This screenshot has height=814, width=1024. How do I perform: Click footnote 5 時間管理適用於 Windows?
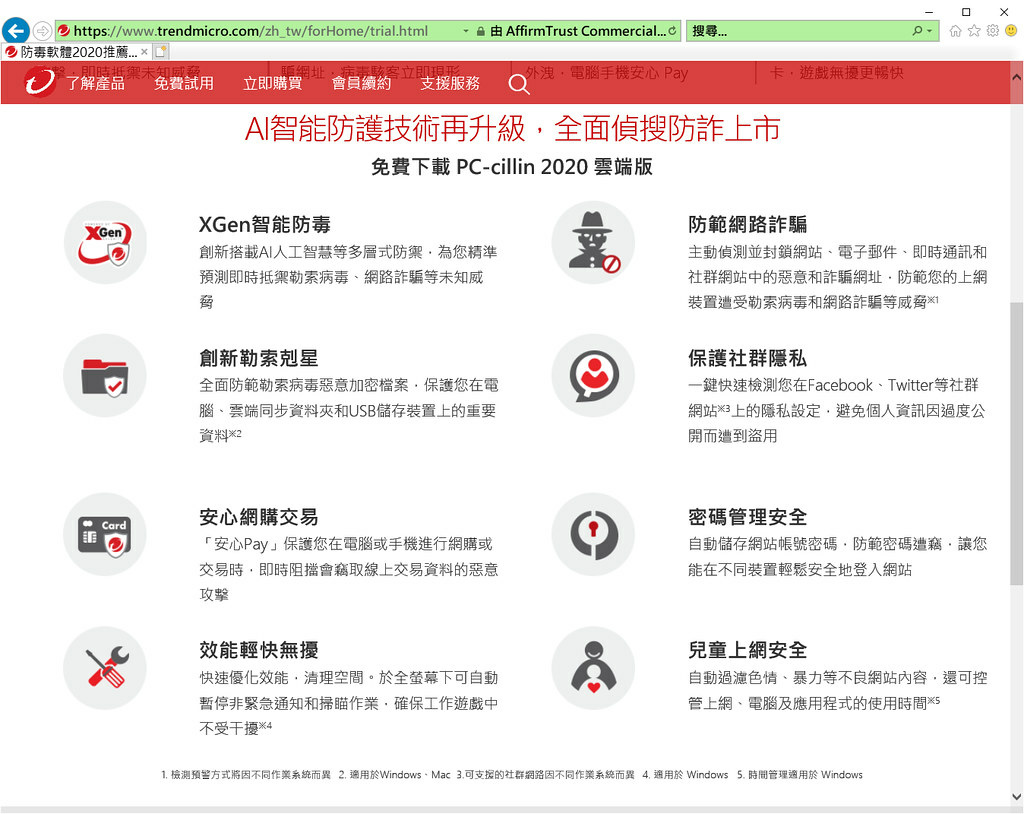point(800,775)
